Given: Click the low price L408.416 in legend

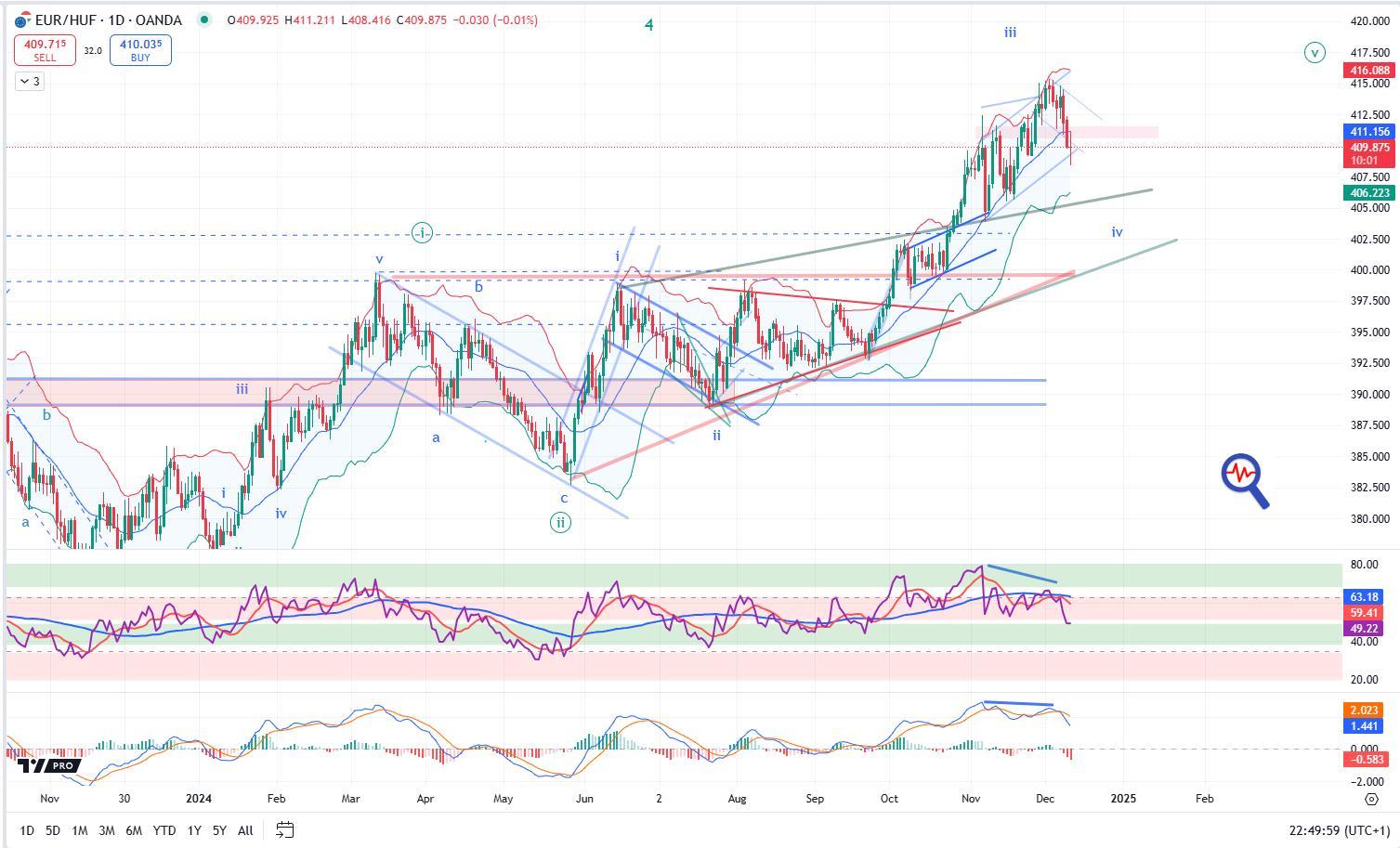Looking at the screenshot, I should coord(368,20).
